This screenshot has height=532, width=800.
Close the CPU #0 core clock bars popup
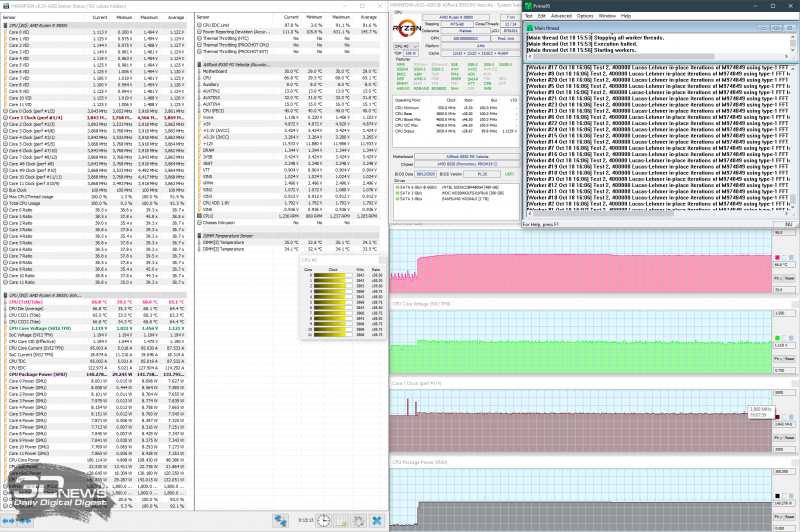(x=382, y=260)
